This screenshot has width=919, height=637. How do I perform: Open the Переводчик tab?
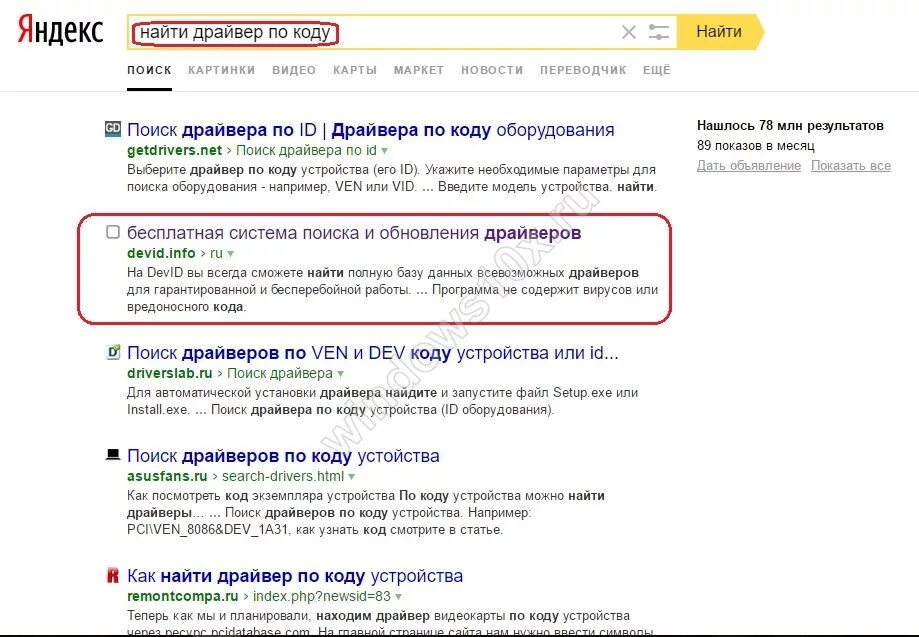tap(583, 70)
